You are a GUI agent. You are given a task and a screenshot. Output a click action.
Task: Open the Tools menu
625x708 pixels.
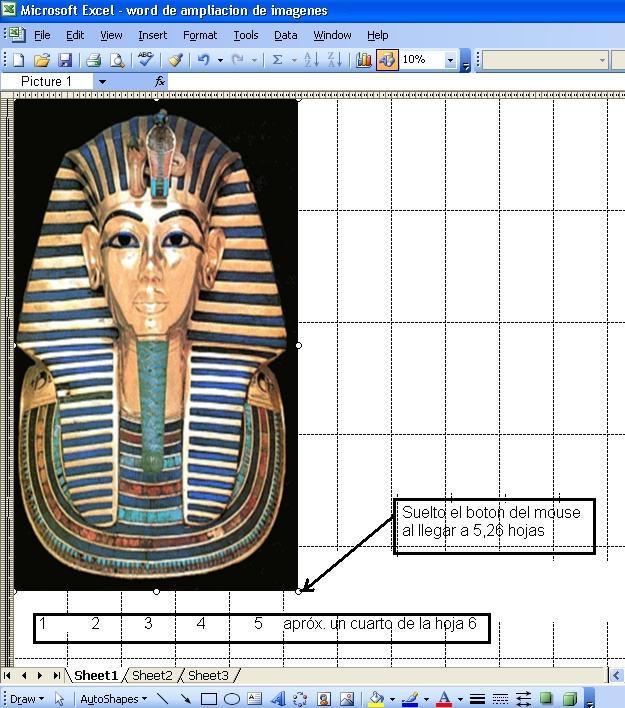[246, 35]
